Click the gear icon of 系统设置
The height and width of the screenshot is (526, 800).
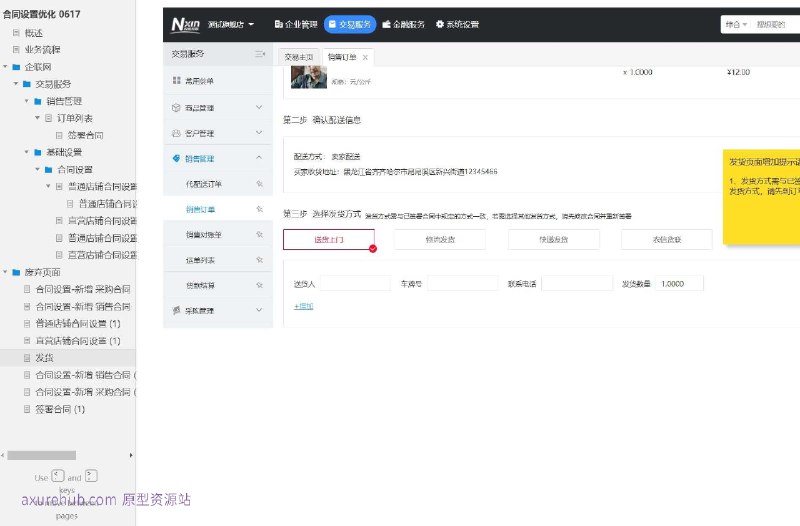pos(440,24)
